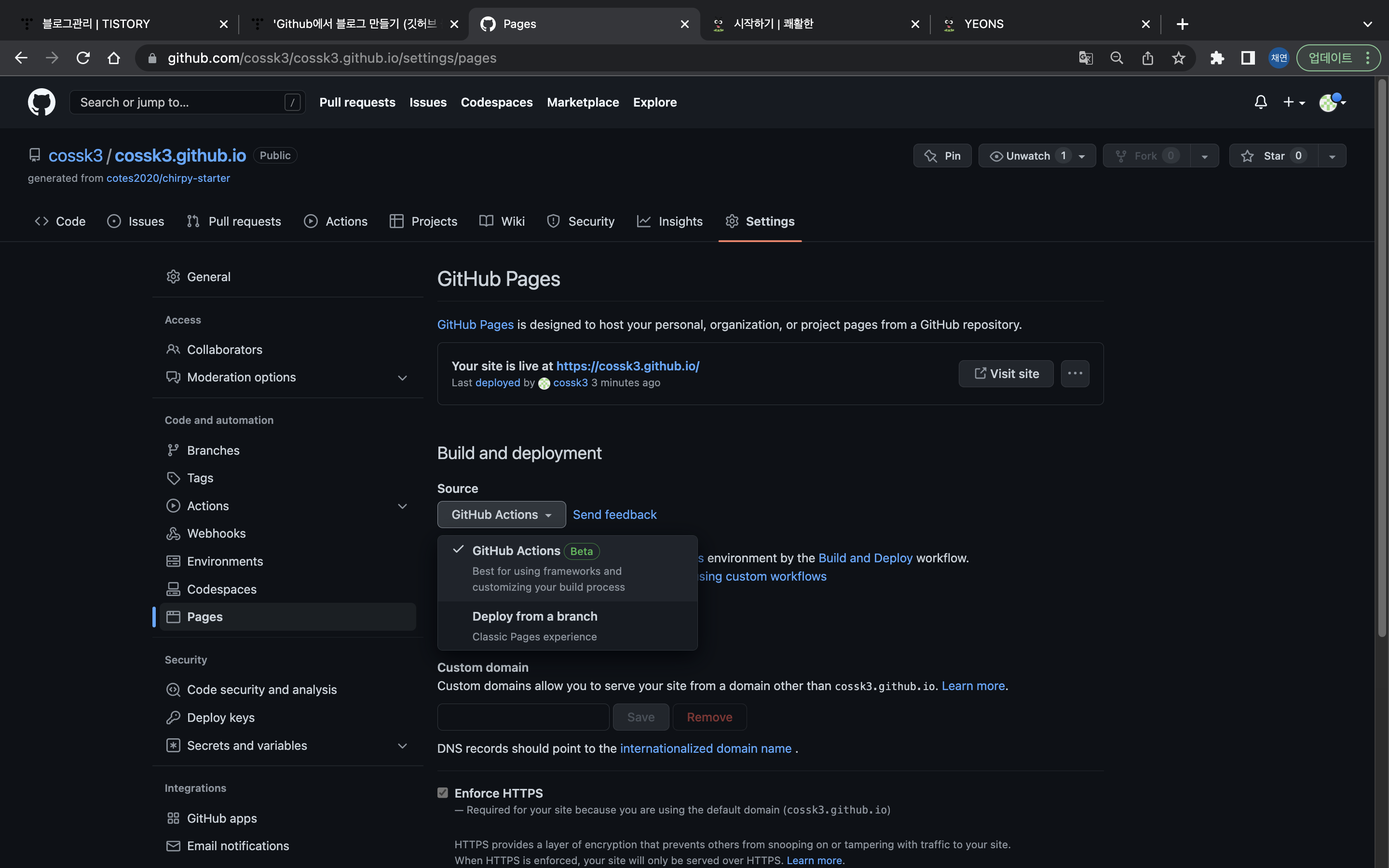Open the Build and Deploy workflow link
Image resolution: width=1389 pixels, height=868 pixels.
865,558
